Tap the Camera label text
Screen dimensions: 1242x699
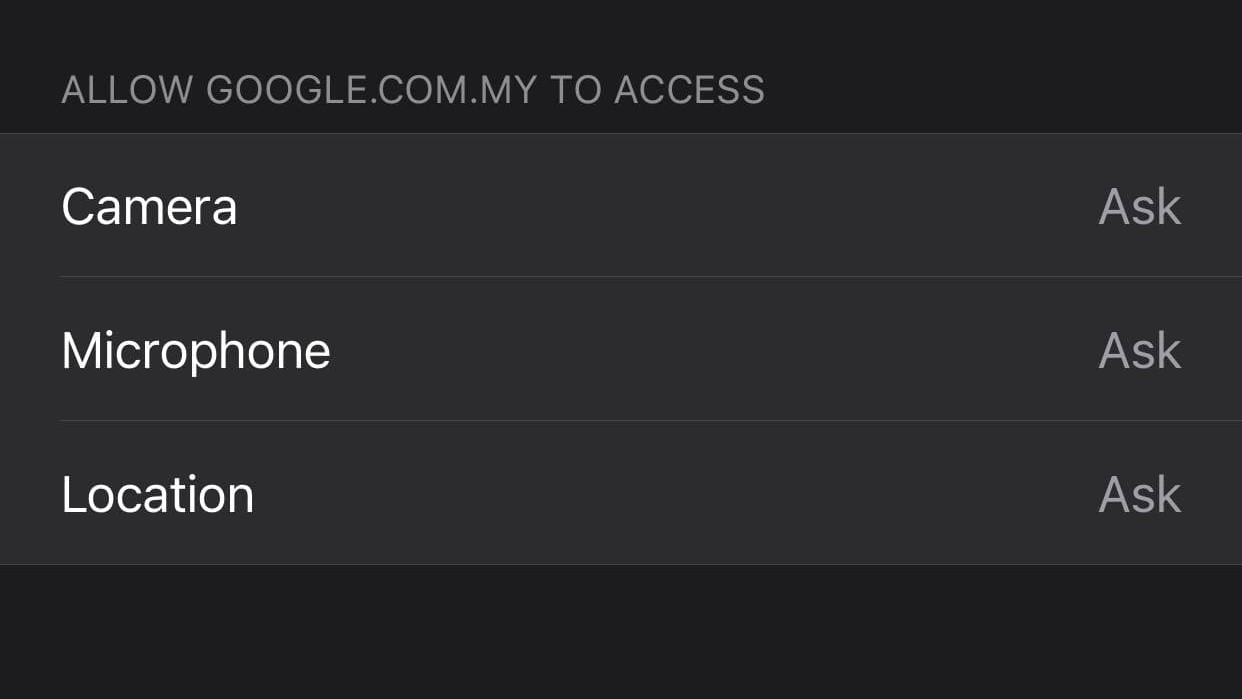click(149, 207)
